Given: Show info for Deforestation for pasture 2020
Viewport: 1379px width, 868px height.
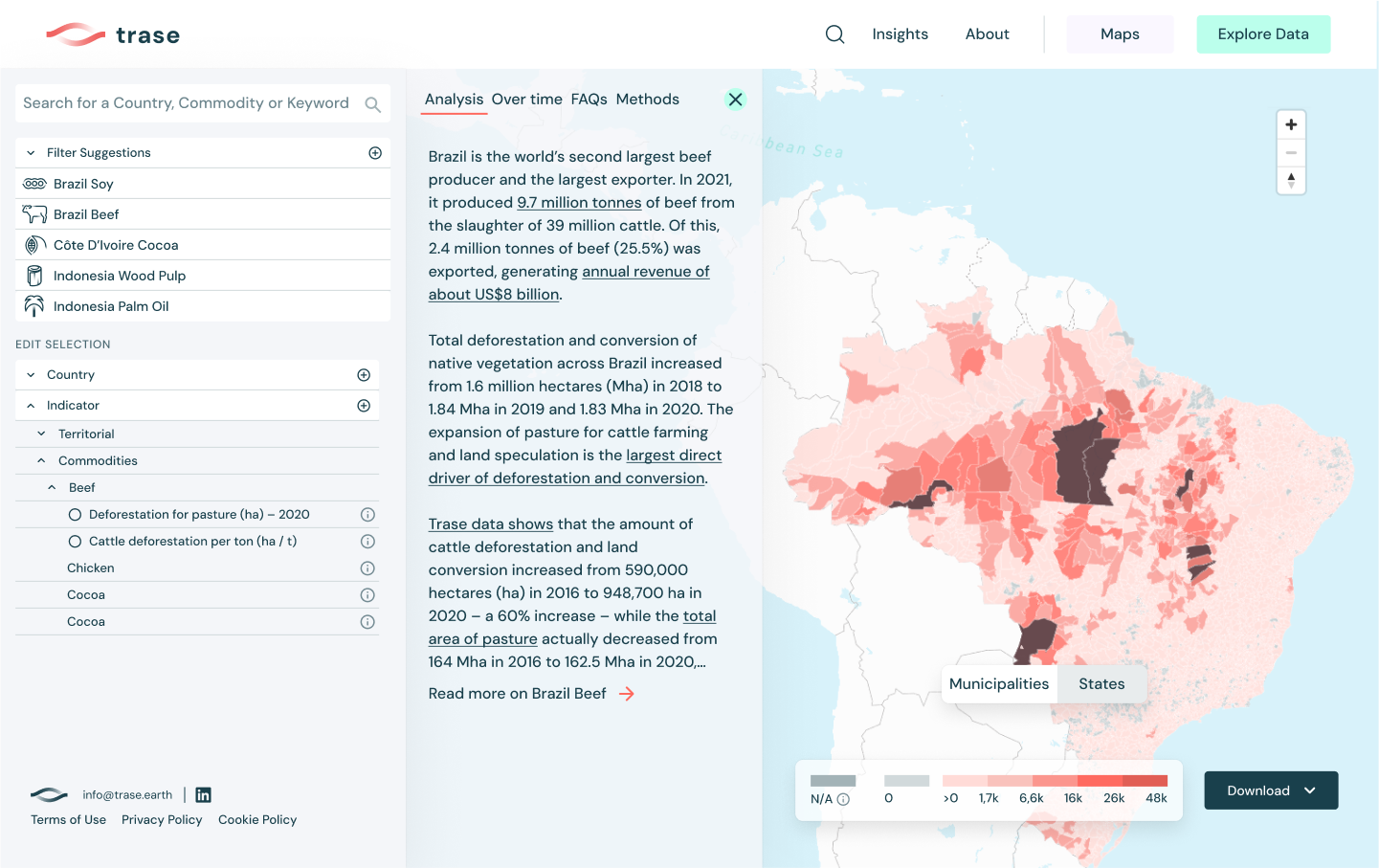Looking at the screenshot, I should tap(367, 515).
